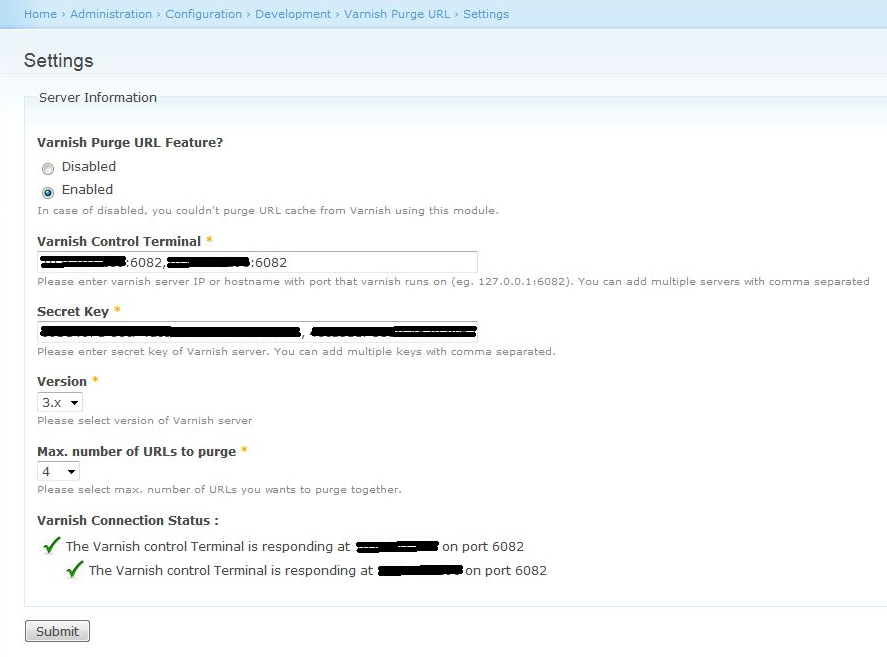Open Development breadcrumb link
The width and height of the screenshot is (887, 657).
293,14
